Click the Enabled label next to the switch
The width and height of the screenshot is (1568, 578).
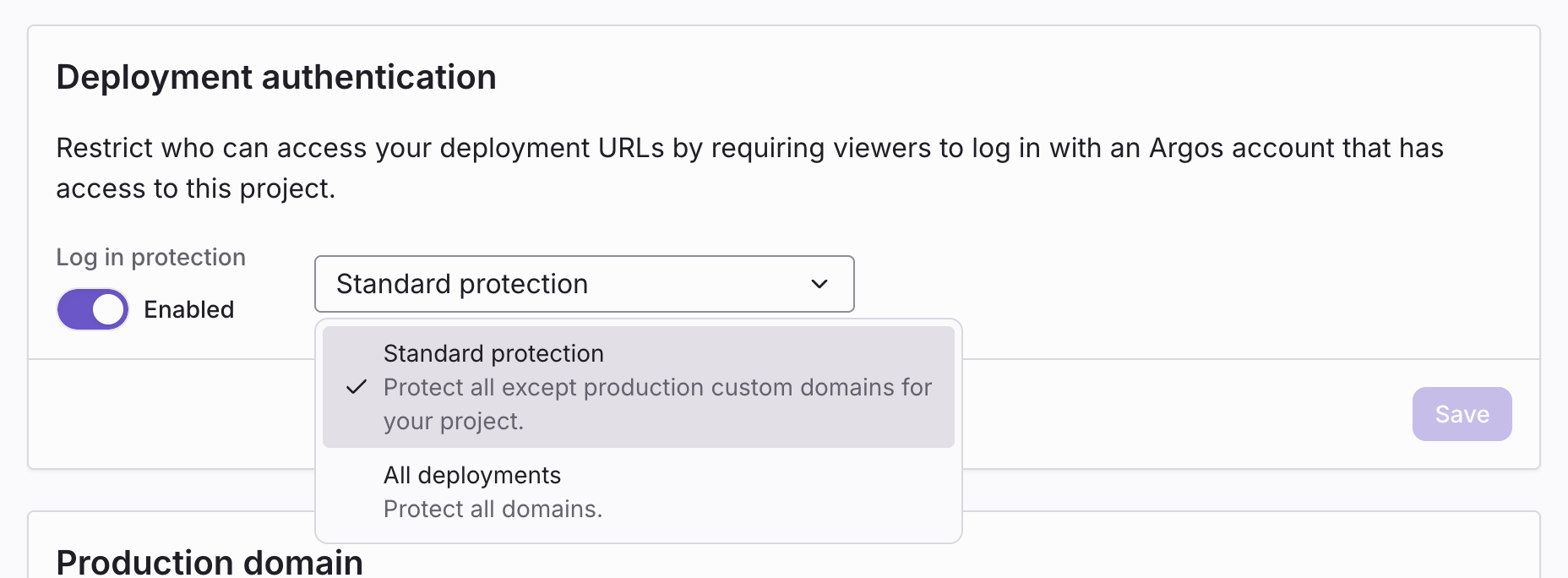pos(189,309)
